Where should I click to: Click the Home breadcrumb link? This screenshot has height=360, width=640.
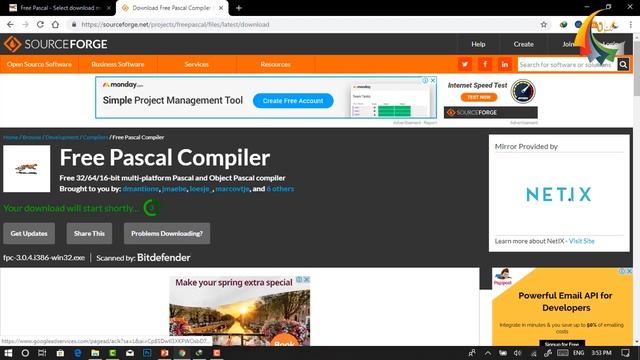(x=11, y=138)
